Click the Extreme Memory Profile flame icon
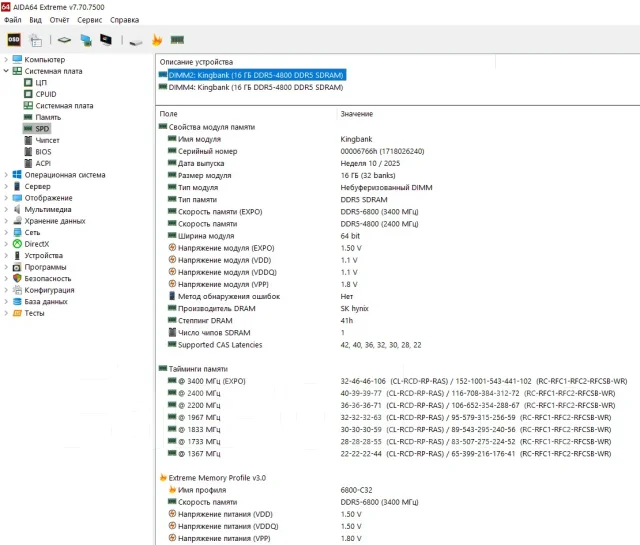Viewport: 640px width, 545px height. [x=163, y=477]
